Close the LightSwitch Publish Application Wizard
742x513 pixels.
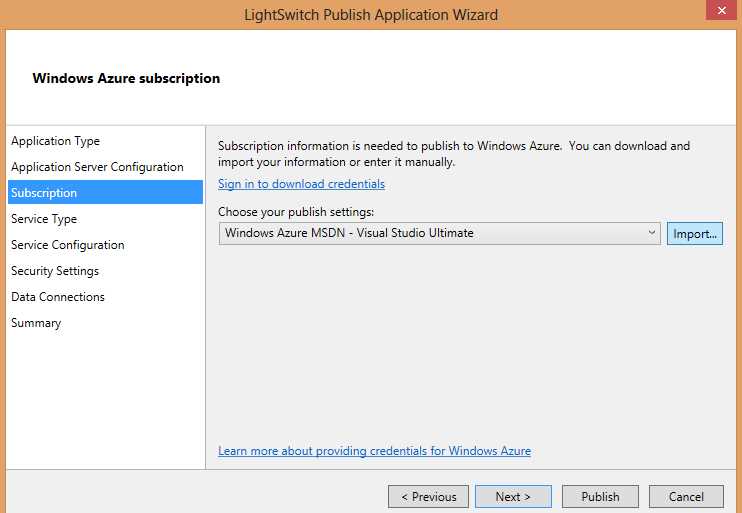coord(721,10)
